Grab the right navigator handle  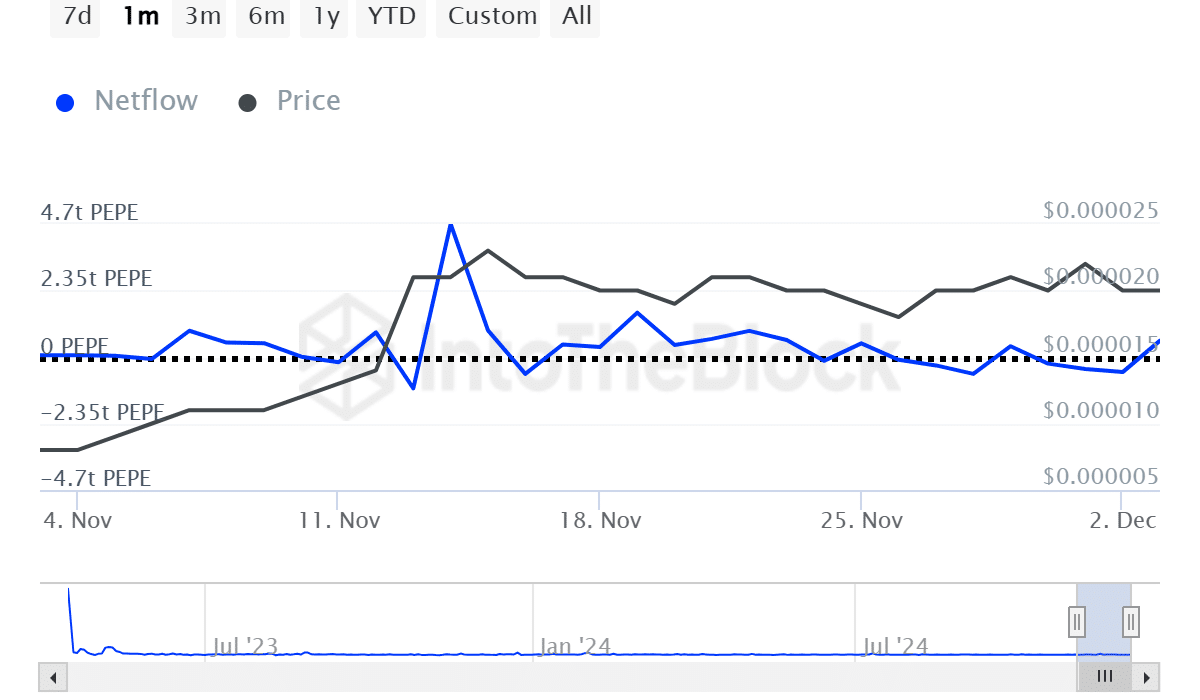1131,621
